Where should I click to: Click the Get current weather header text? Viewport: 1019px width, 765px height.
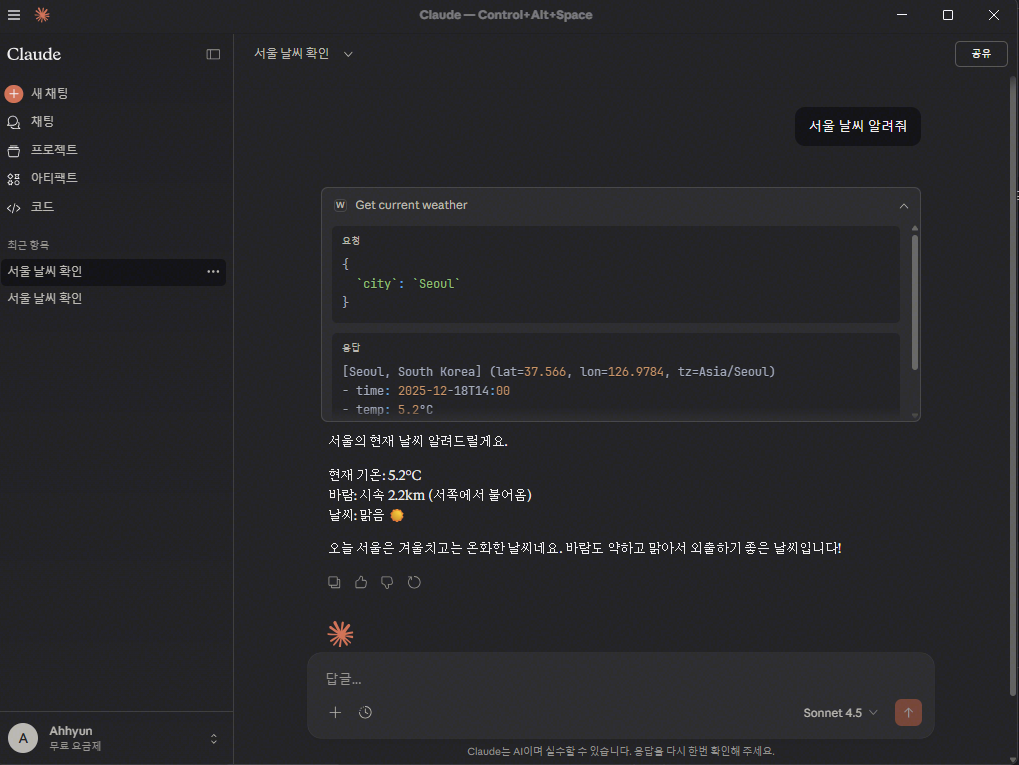coord(411,205)
